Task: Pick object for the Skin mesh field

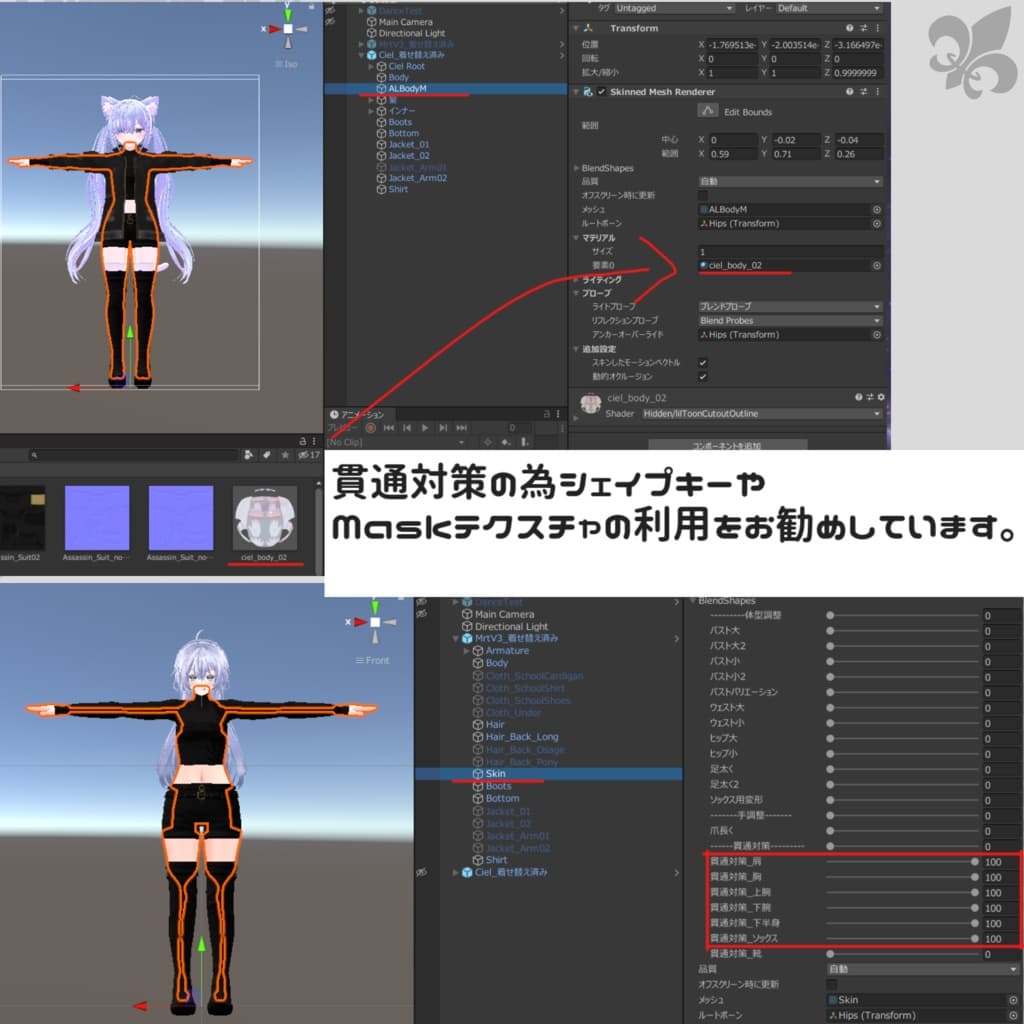Action: [1013, 1000]
